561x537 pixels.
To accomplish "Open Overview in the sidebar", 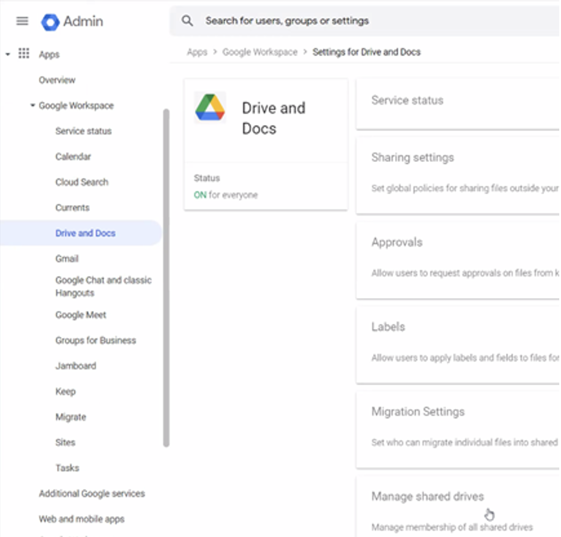I will [x=57, y=80].
